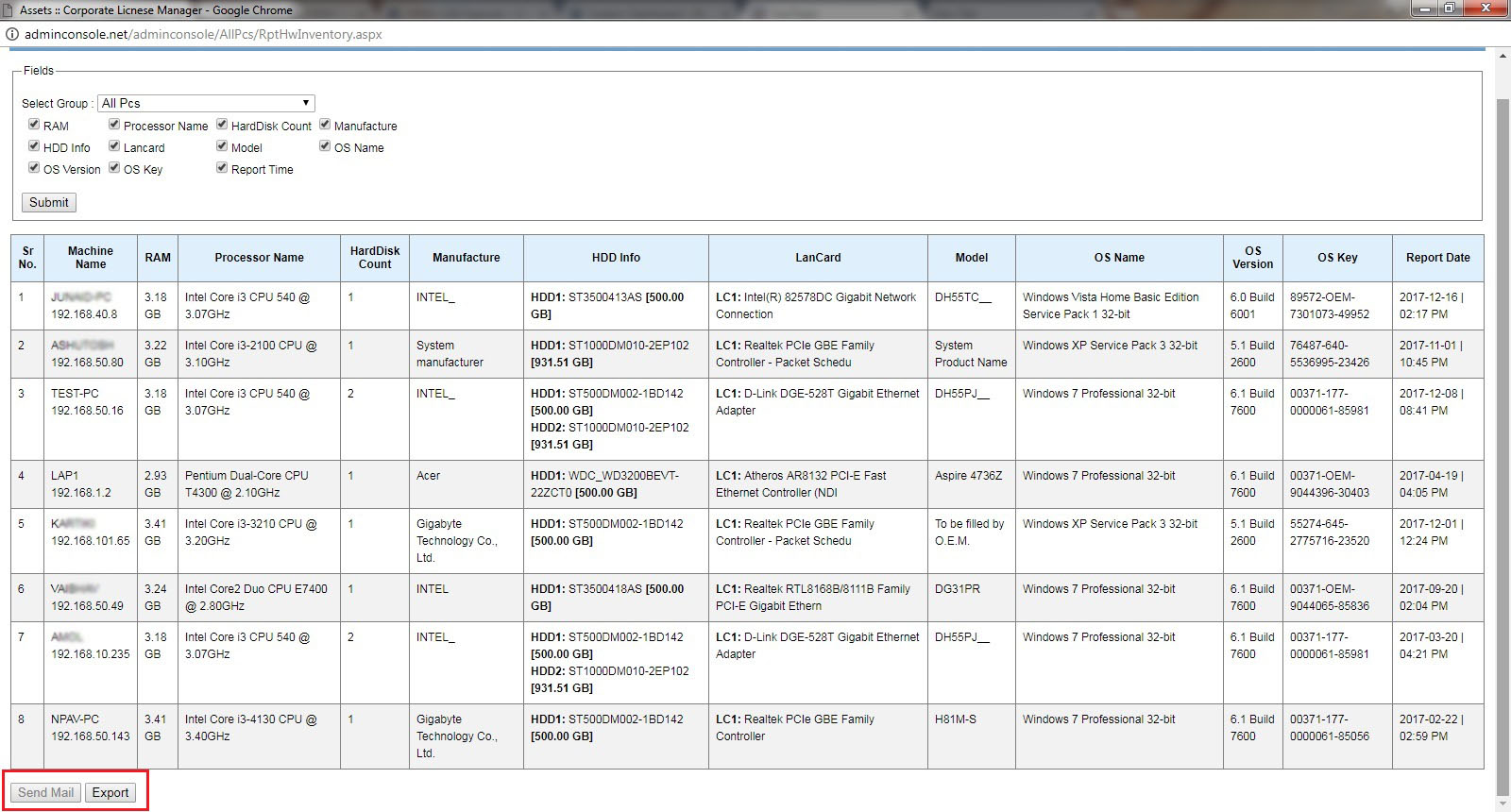Click RAM value 2.93 GB
Screen dimensions: 1511x812
[x=158, y=484]
